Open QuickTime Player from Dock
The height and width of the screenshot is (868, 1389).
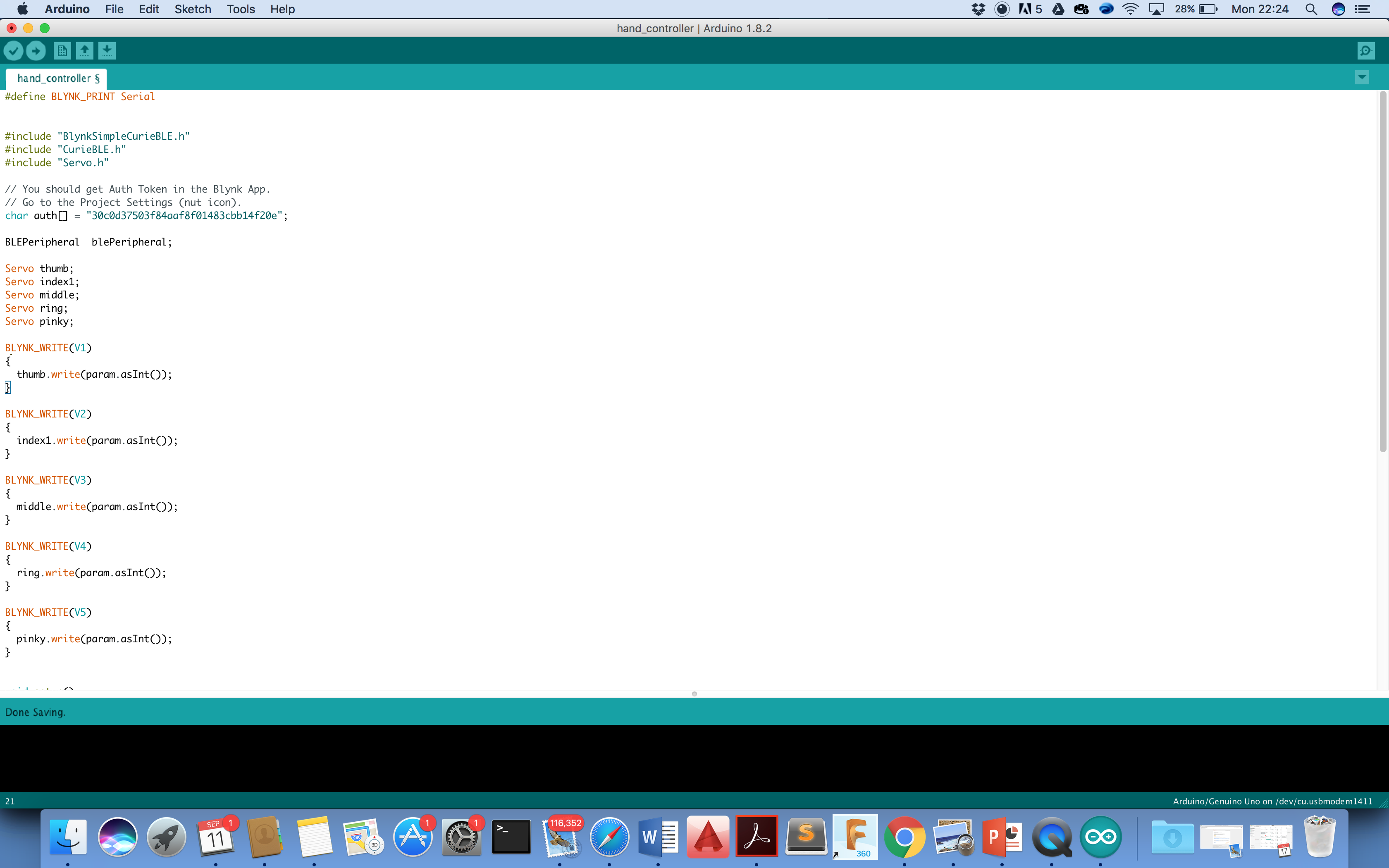(1052, 837)
